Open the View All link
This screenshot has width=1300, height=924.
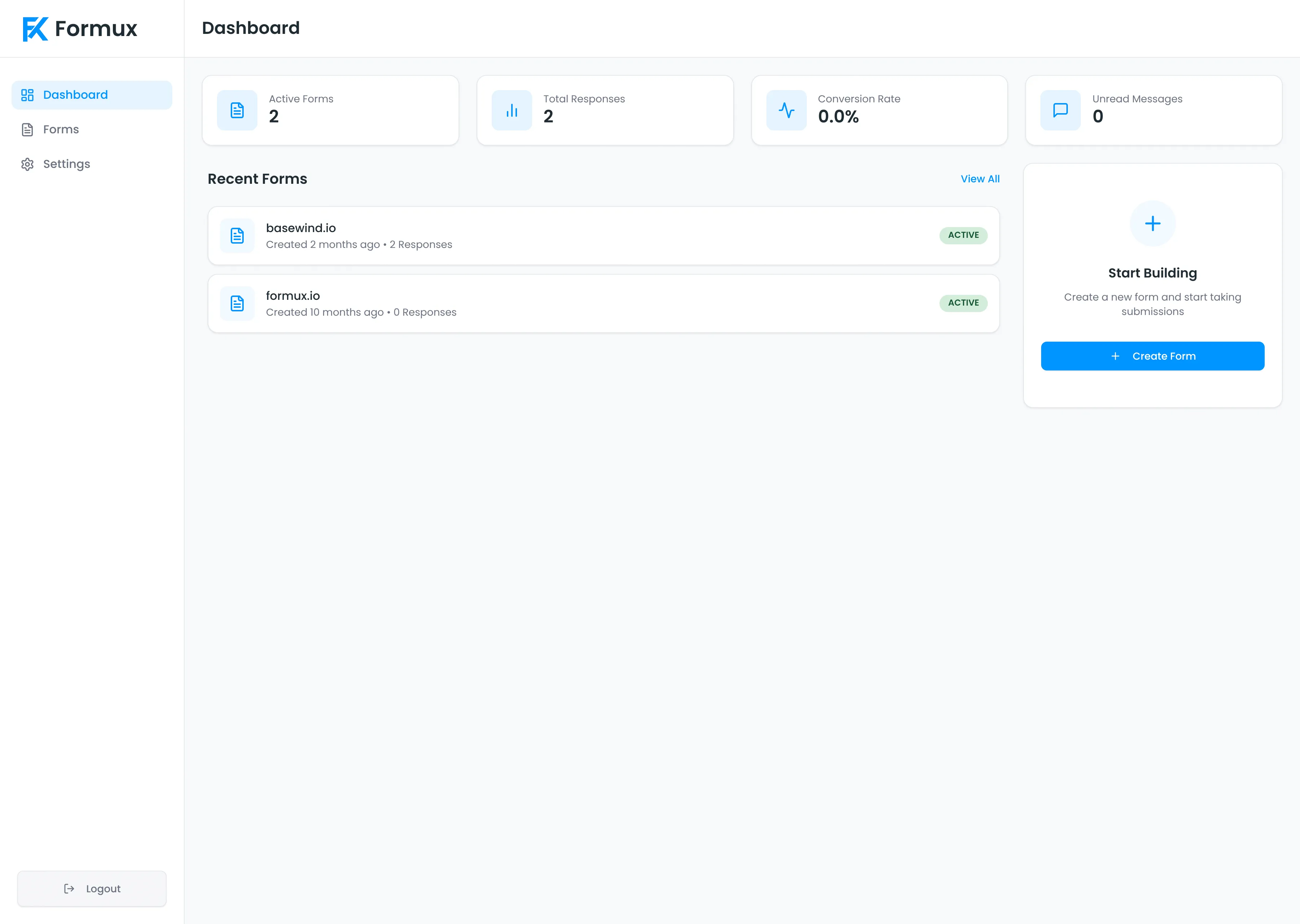pyautogui.click(x=980, y=179)
